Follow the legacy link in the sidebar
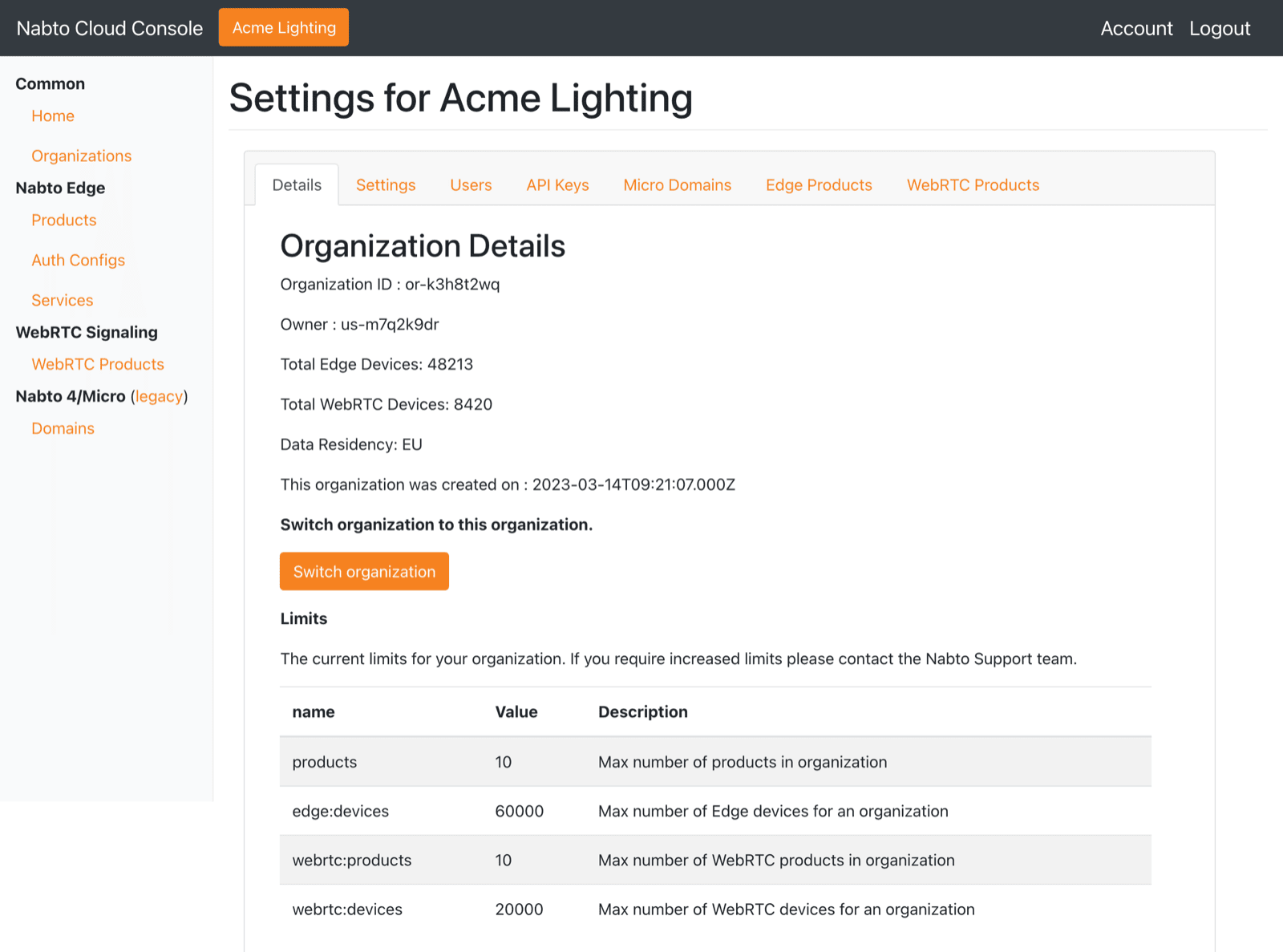Viewport: 1283px width, 952px height. pos(159,396)
